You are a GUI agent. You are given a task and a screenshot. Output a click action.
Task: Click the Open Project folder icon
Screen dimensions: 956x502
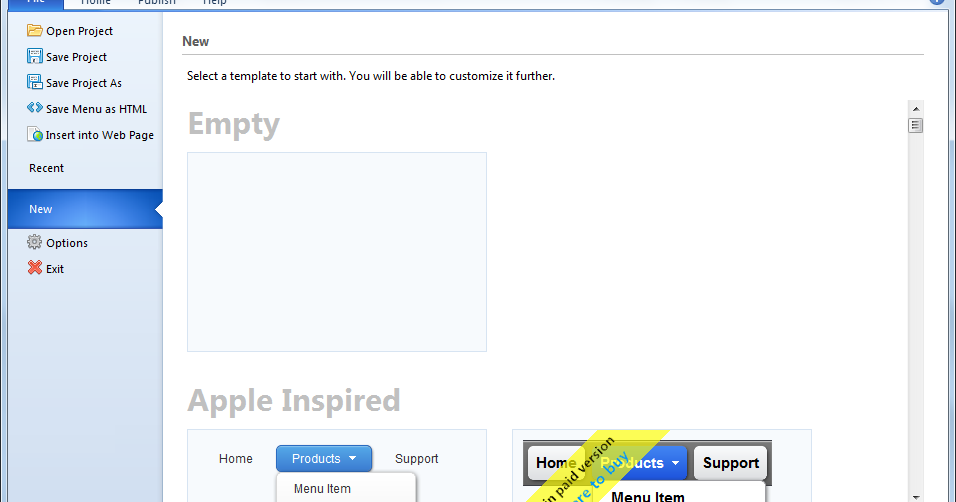pos(35,30)
